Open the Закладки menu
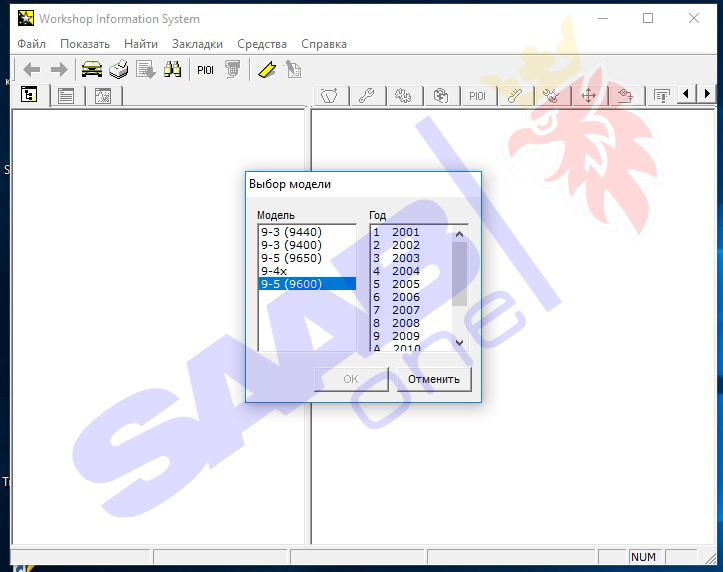723x572 pixels. (x=197, y=44)
